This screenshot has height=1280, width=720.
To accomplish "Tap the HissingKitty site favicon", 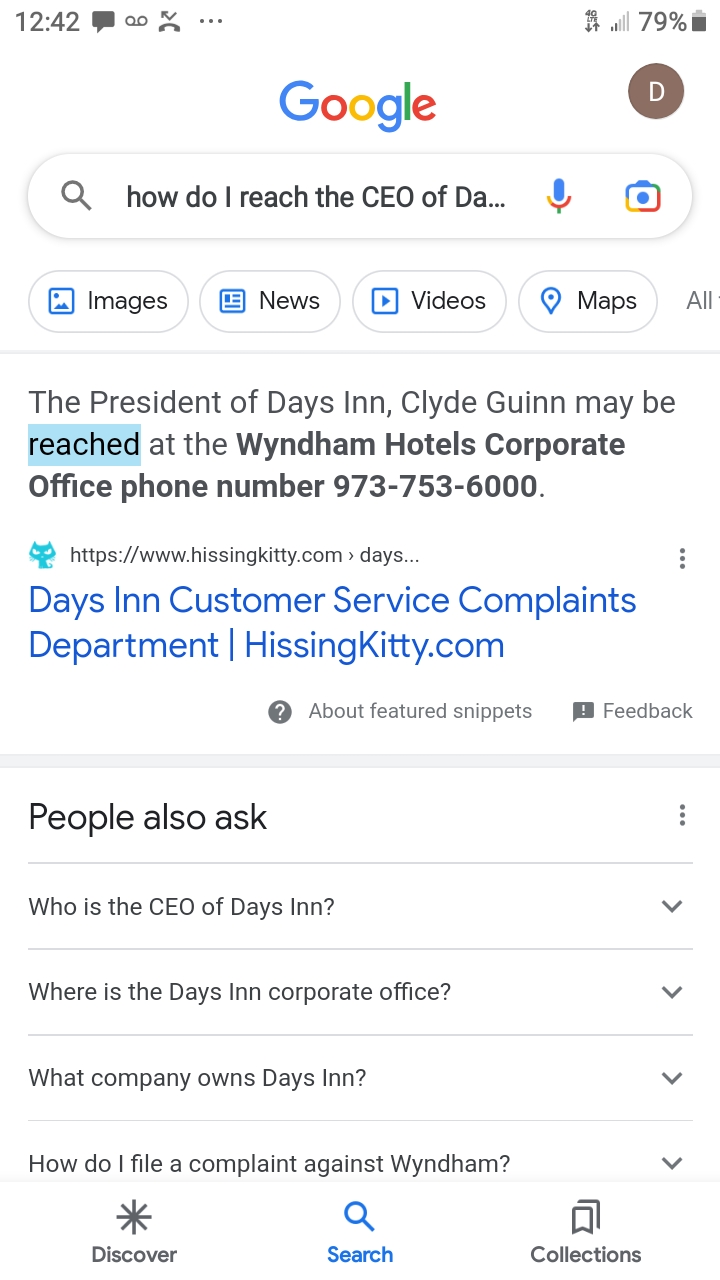I will click(42, 555).
